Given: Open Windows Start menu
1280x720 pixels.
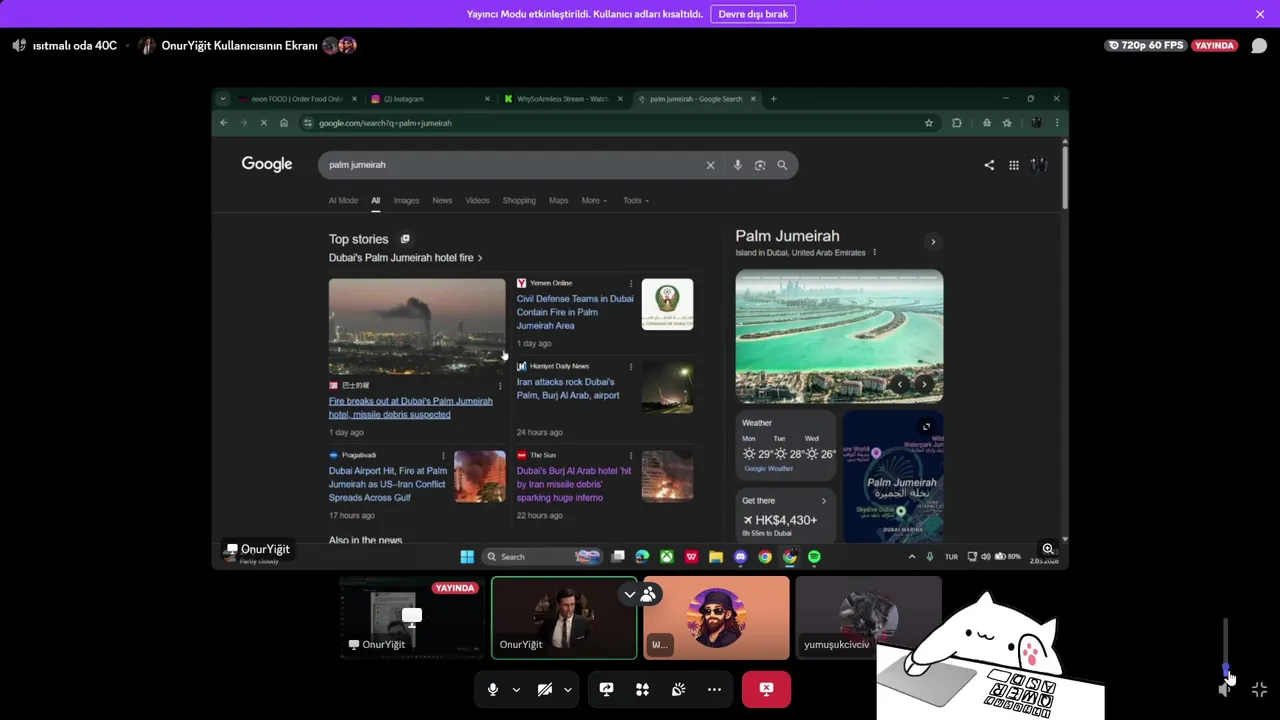Looking at the screenshot, I should click(467, 557).
